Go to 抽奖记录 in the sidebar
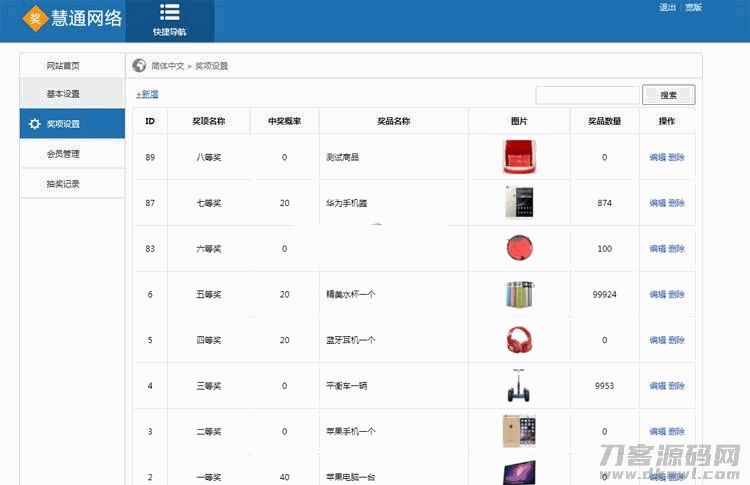This screenshot has width=750, height=485. pos(63,184)
